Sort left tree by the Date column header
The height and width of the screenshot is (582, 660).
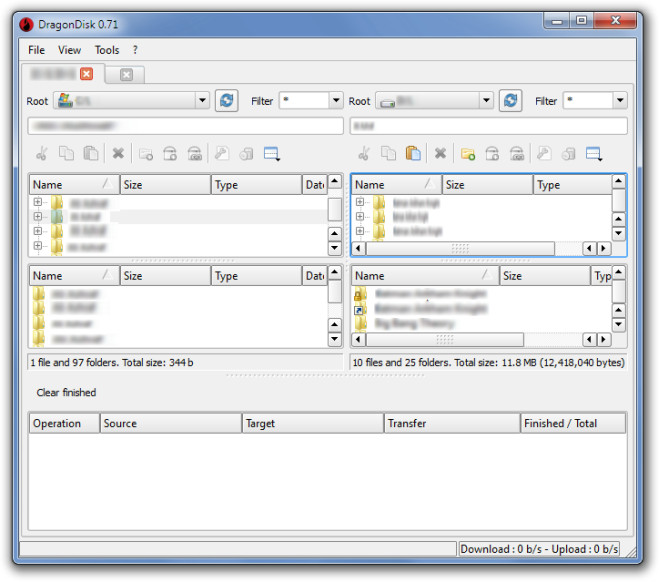pos(314,185)
